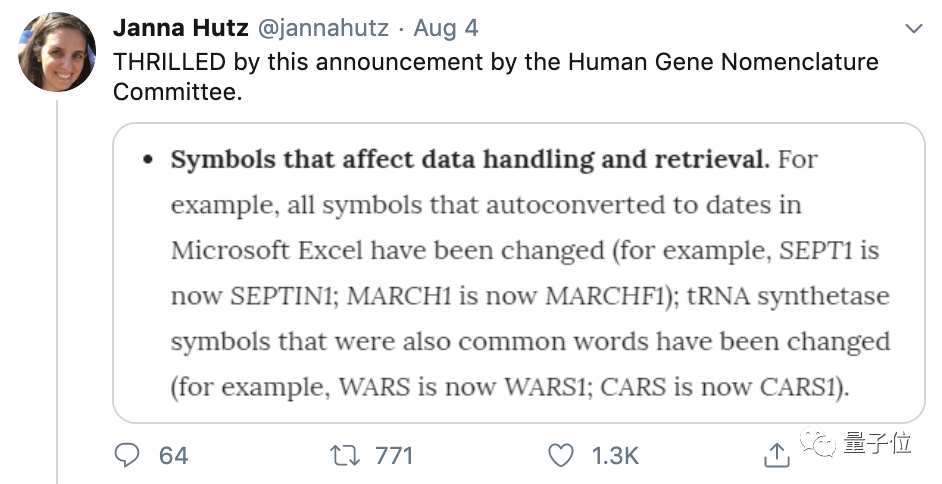
Task: Click the bullet point in the quoted image
Action: 147,161
